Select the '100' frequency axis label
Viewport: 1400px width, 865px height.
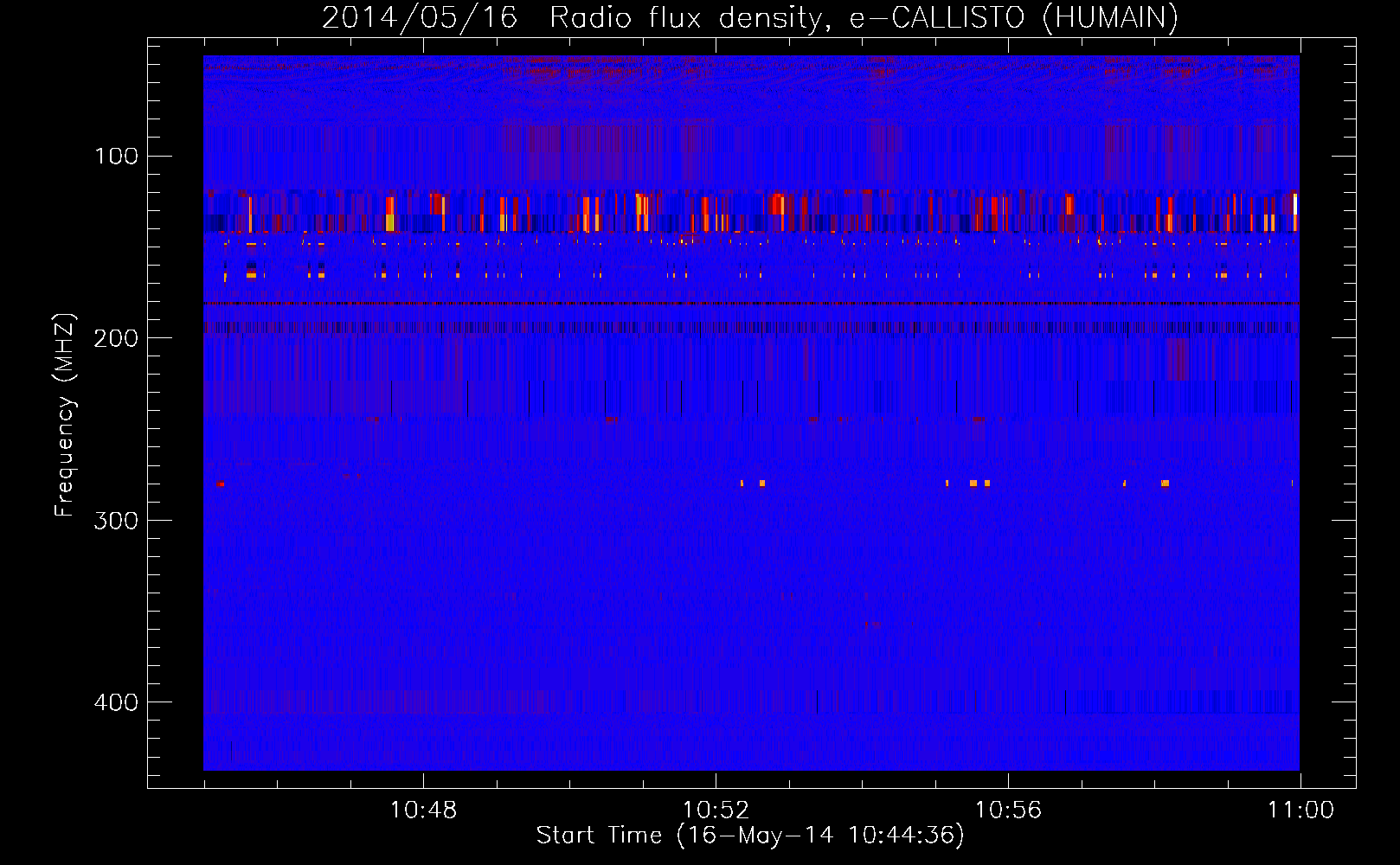coord(117,157)
